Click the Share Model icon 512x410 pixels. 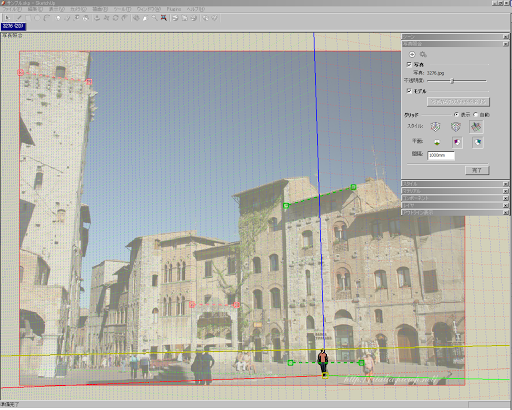coord(214,18)
